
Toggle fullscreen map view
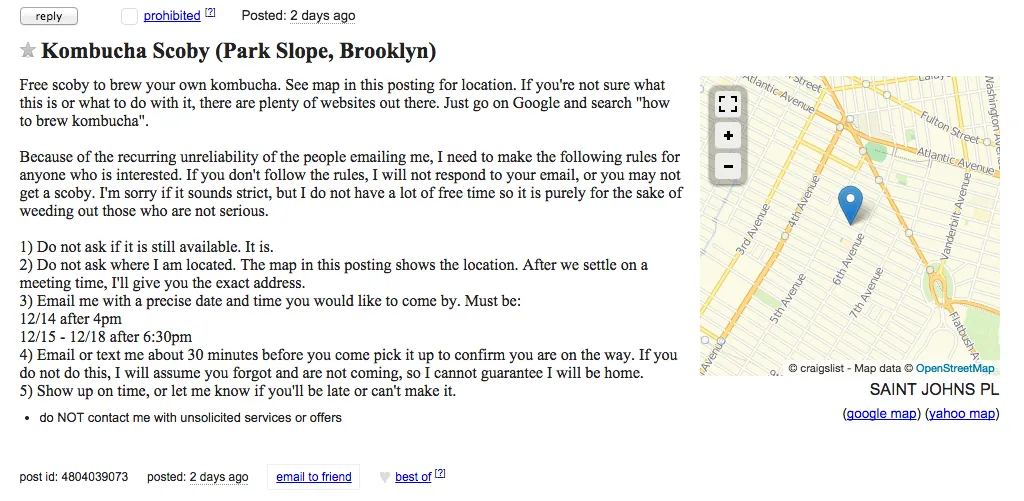(727, 104)
